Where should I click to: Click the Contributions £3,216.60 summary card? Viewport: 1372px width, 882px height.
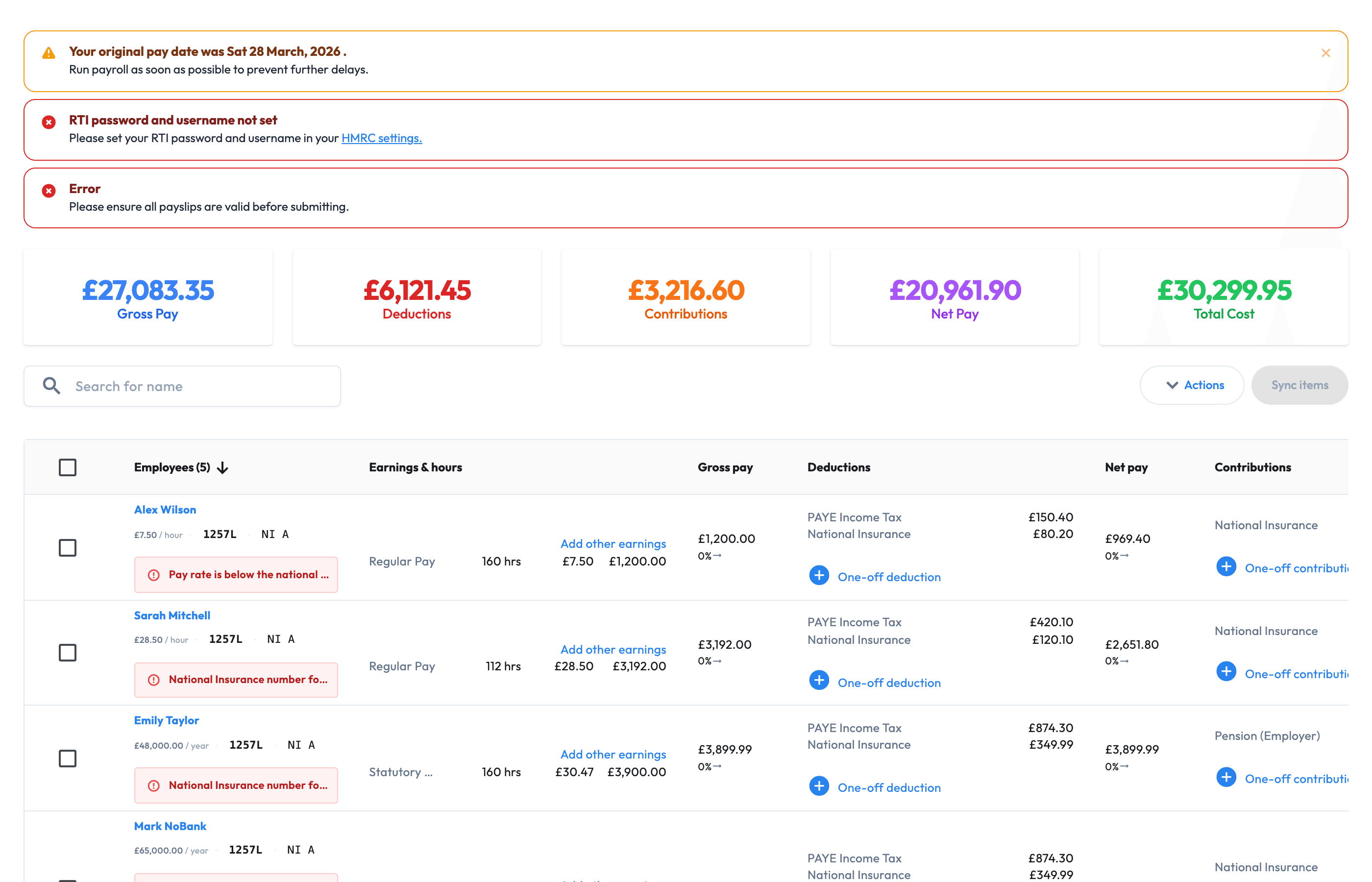(686, 297)
